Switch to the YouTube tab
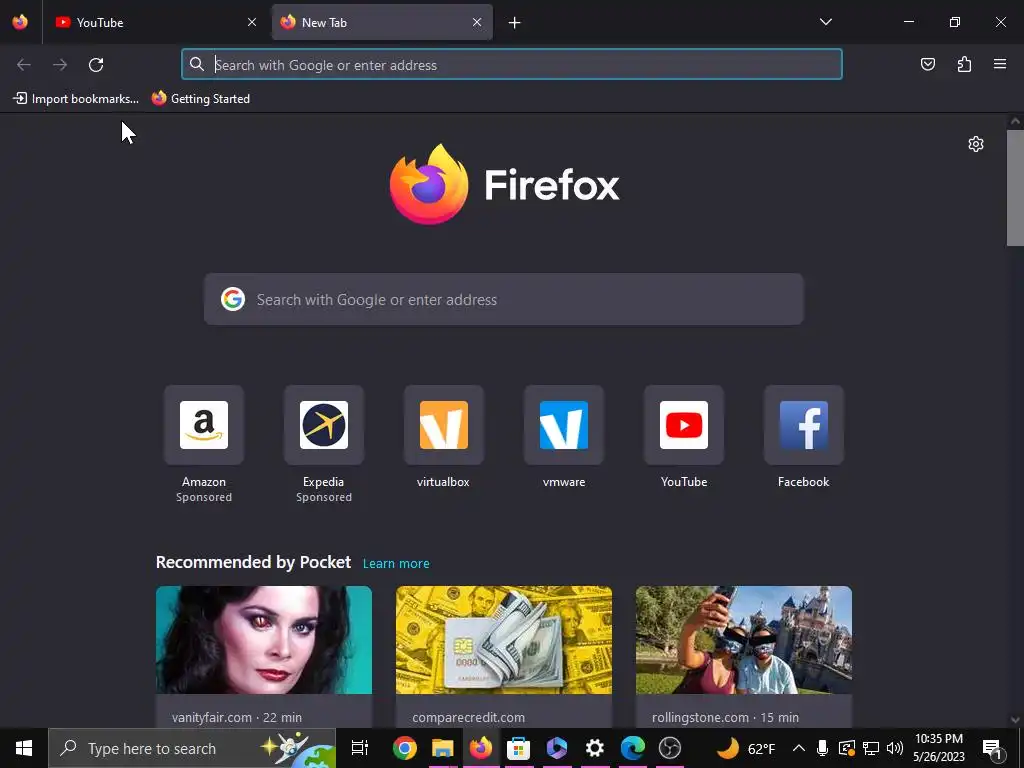Screen dimensions: 1024x768 (x=157, y=22)
